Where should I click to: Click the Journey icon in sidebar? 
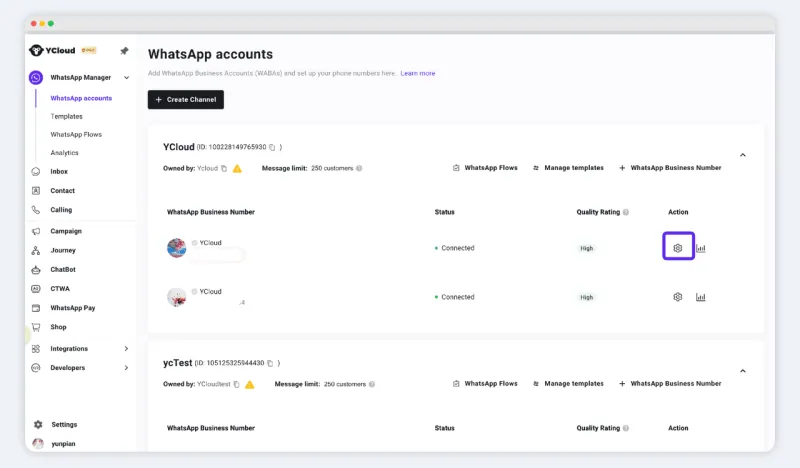point(36,250)
